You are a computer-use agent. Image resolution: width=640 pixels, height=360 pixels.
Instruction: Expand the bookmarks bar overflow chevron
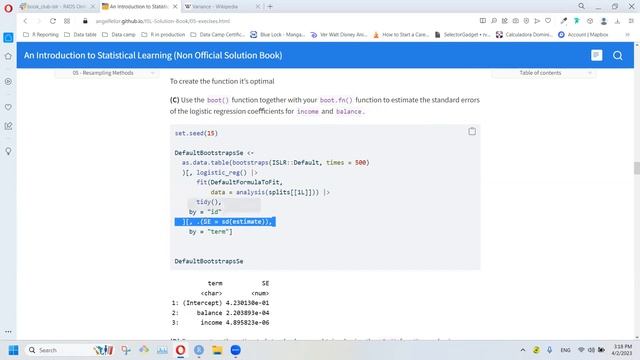click(627, 35)
